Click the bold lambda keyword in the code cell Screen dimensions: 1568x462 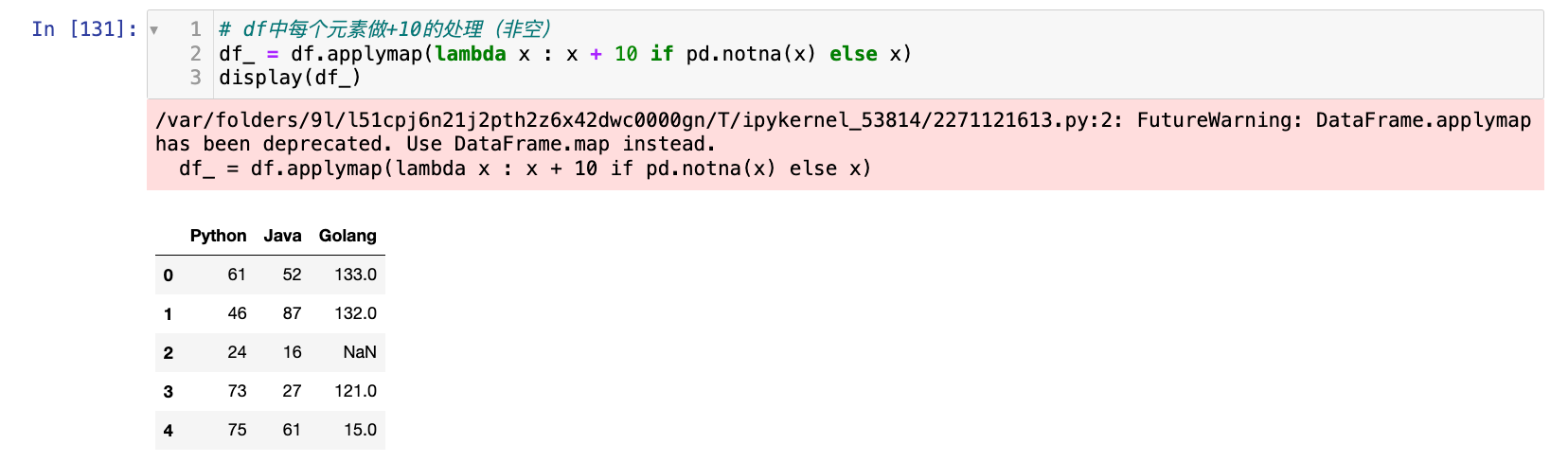(x=471, y=54)
